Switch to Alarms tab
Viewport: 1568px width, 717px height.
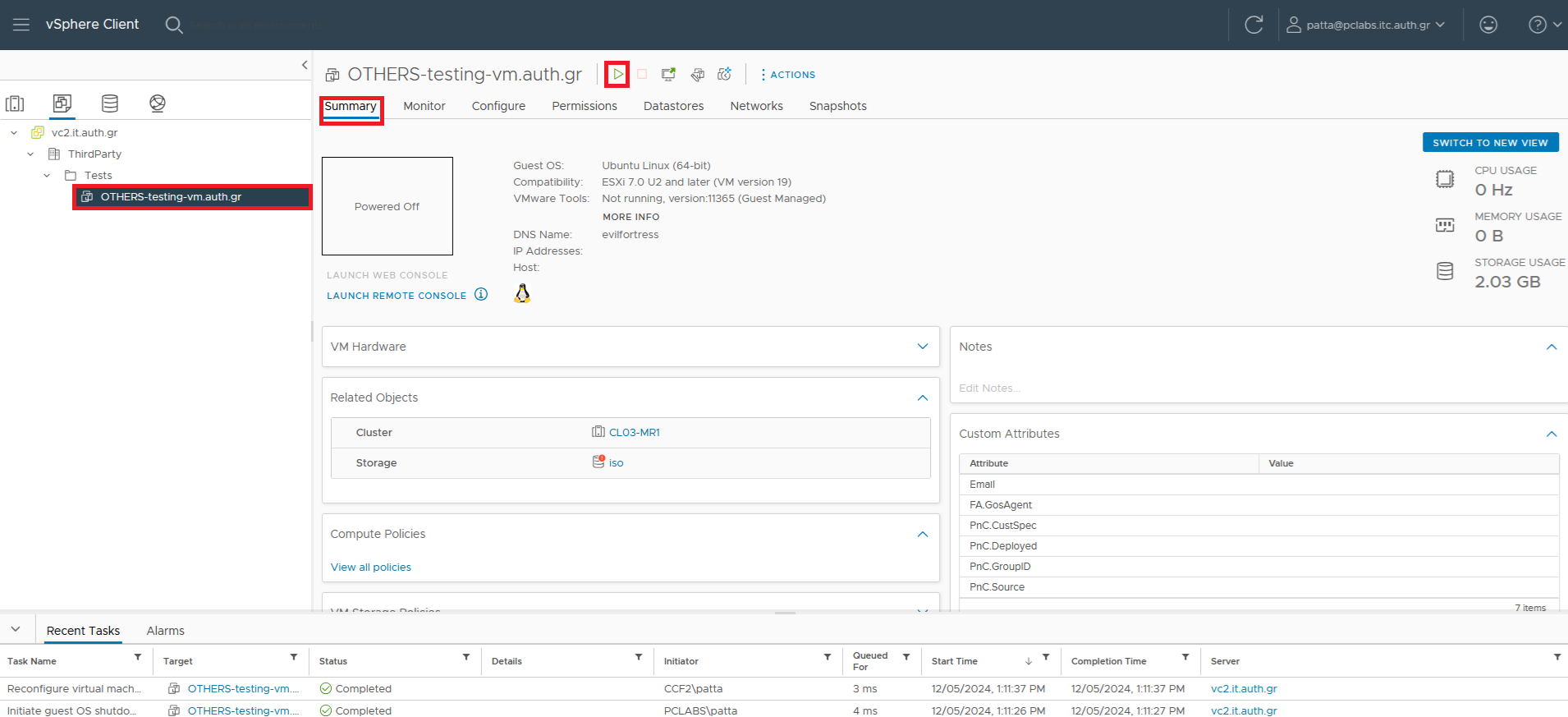click(166, 631)
